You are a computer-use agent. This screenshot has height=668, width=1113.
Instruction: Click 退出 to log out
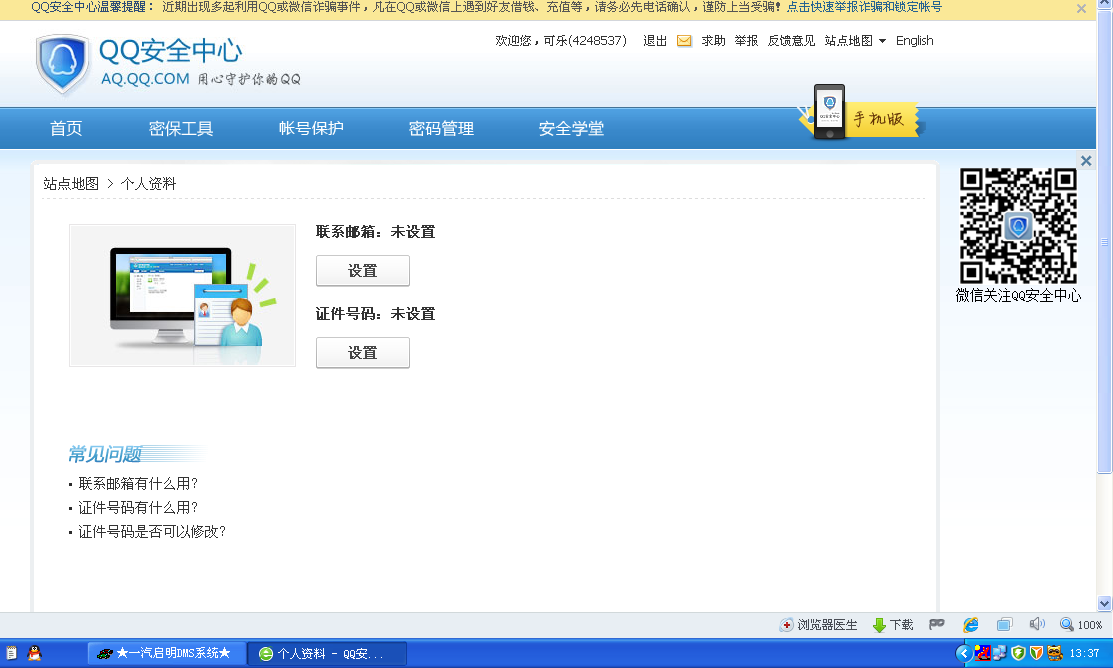[x=654, y=40]
